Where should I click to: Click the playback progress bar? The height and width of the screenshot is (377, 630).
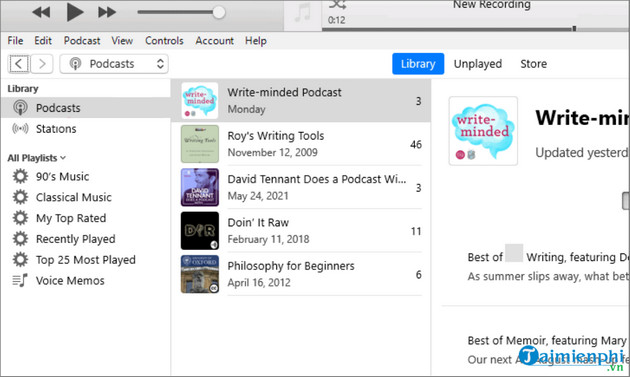click(476, 29)
